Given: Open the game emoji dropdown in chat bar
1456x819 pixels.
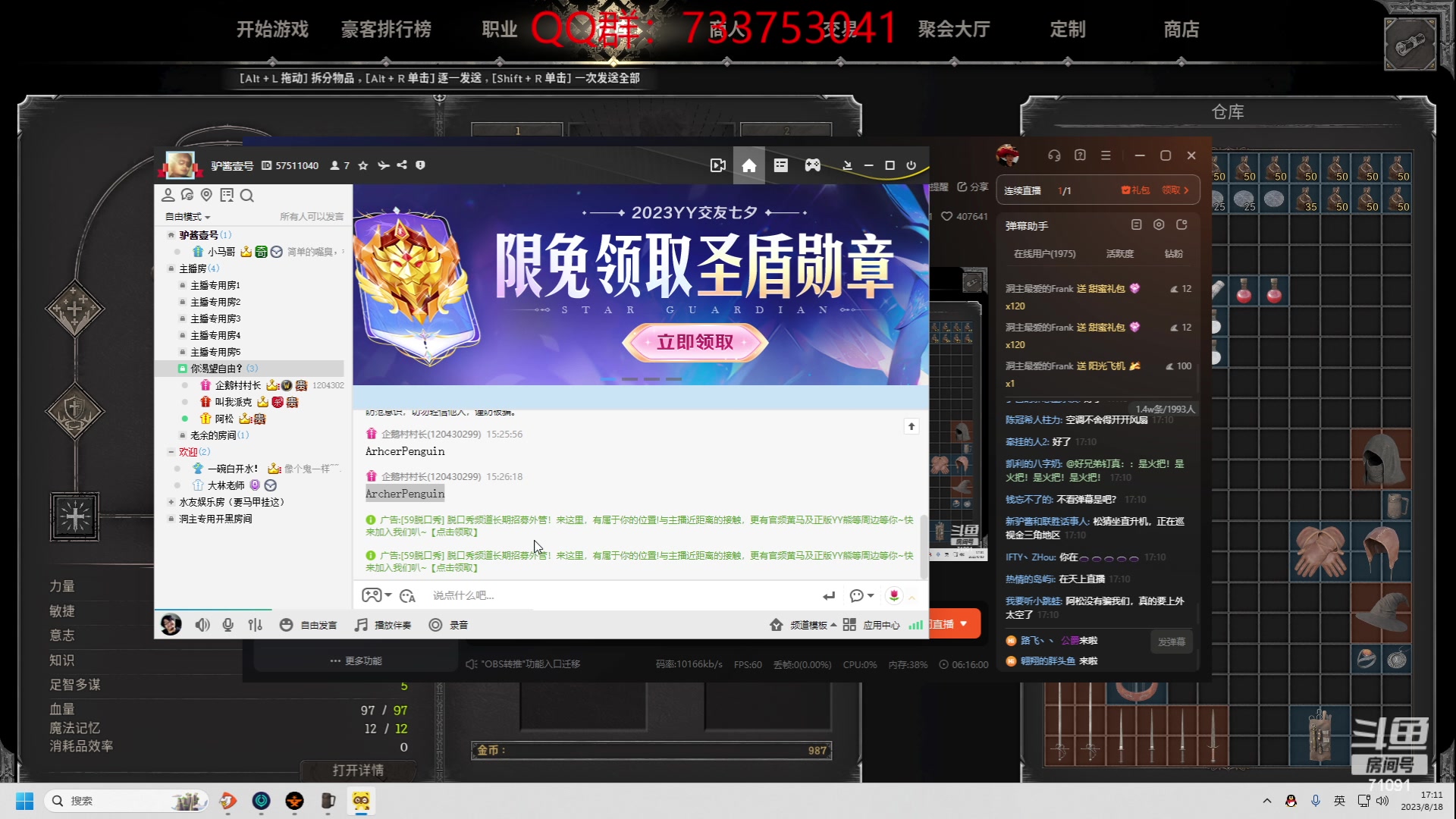Looking at the screenshot, I should click(377, 596).
